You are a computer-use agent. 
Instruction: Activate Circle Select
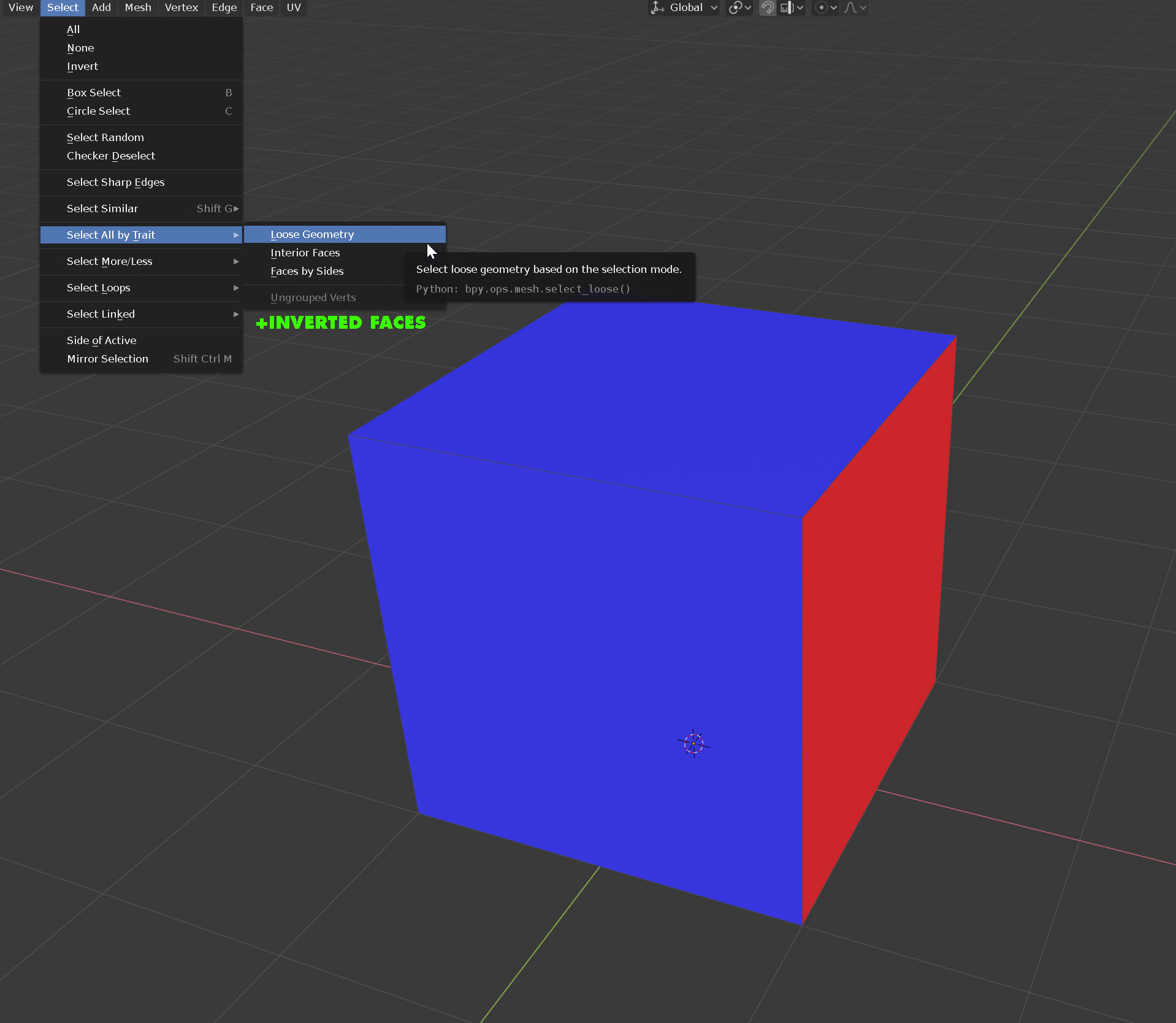click(141, 111)
